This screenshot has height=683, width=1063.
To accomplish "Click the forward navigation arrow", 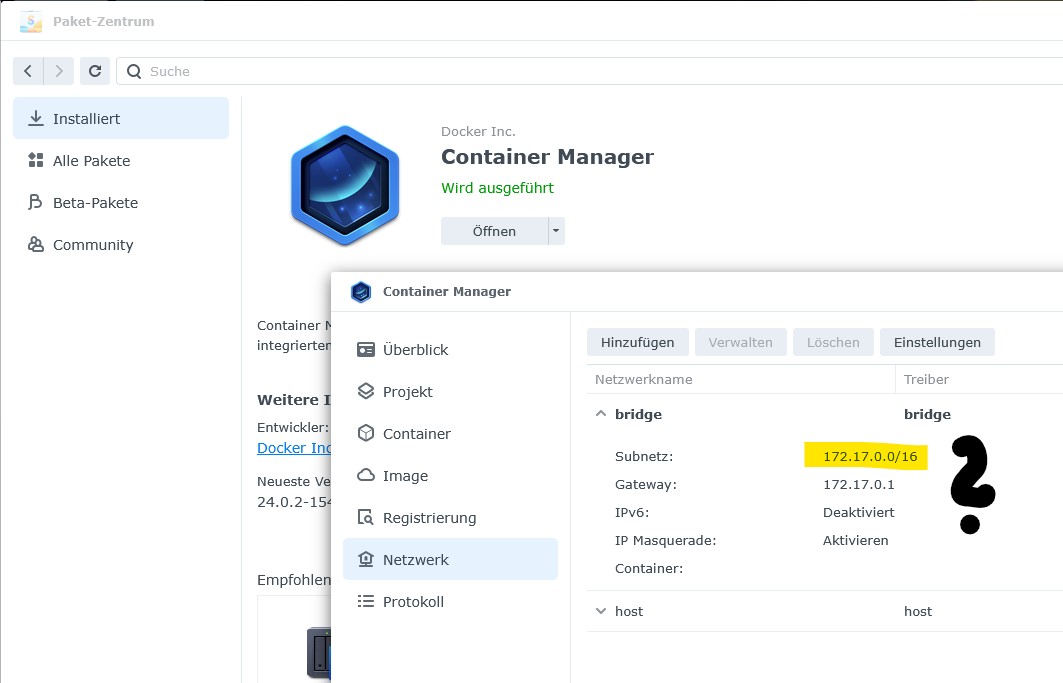I will click(x=60, y=71).
